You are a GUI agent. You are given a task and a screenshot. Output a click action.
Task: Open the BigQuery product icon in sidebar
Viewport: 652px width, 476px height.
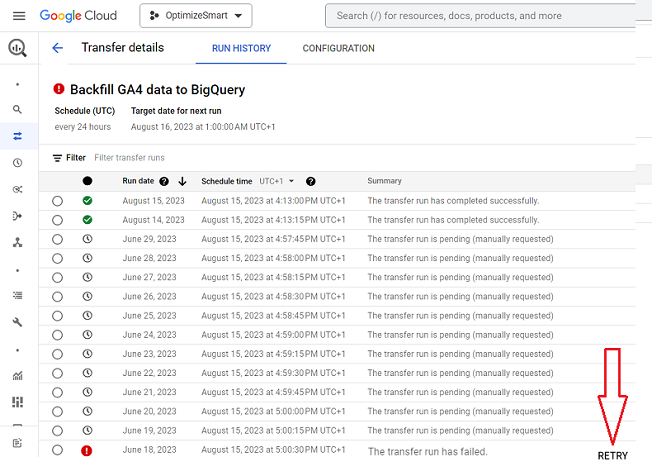(x=17, y=48)
